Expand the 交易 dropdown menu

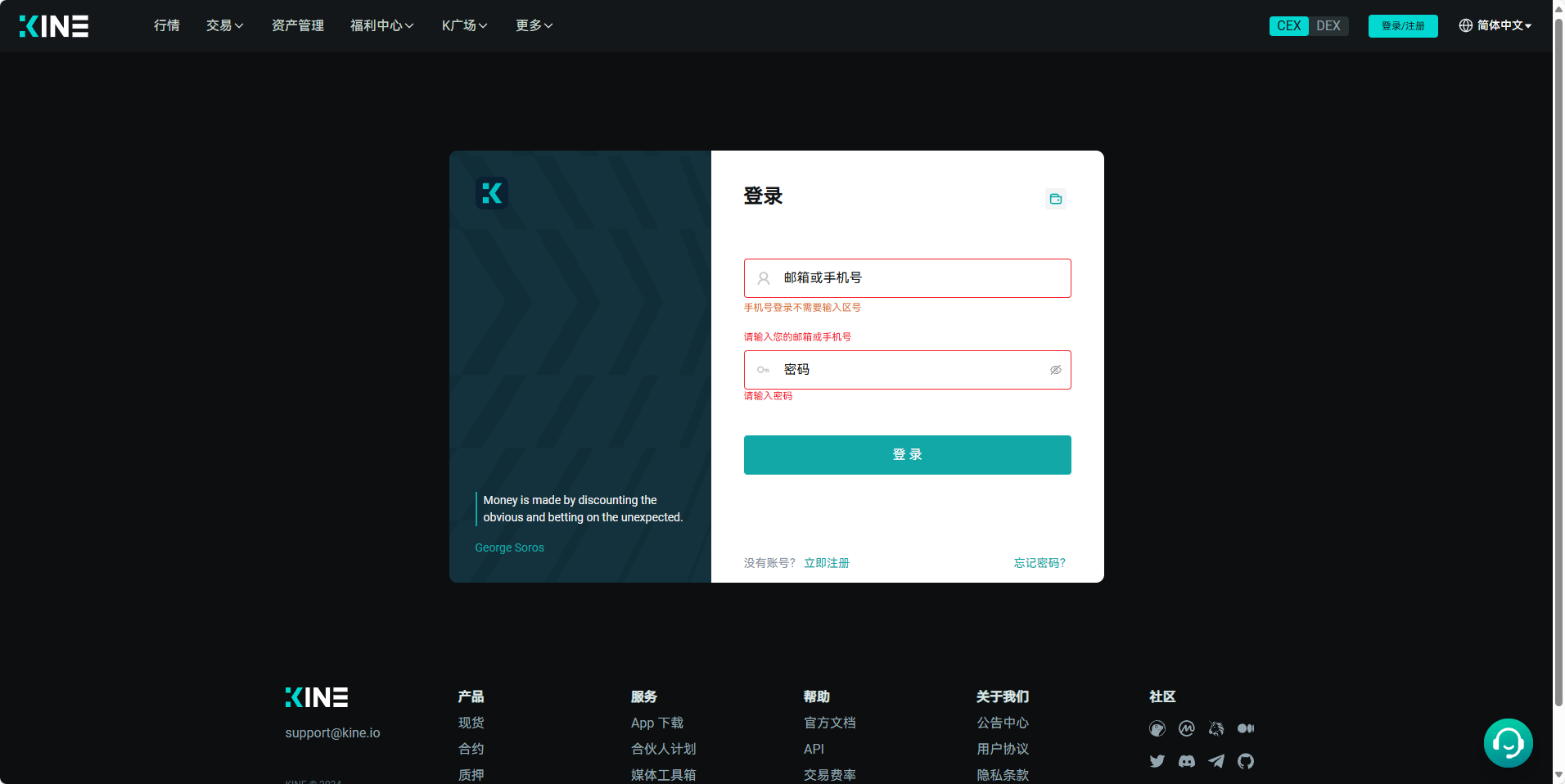coord(224,26)
